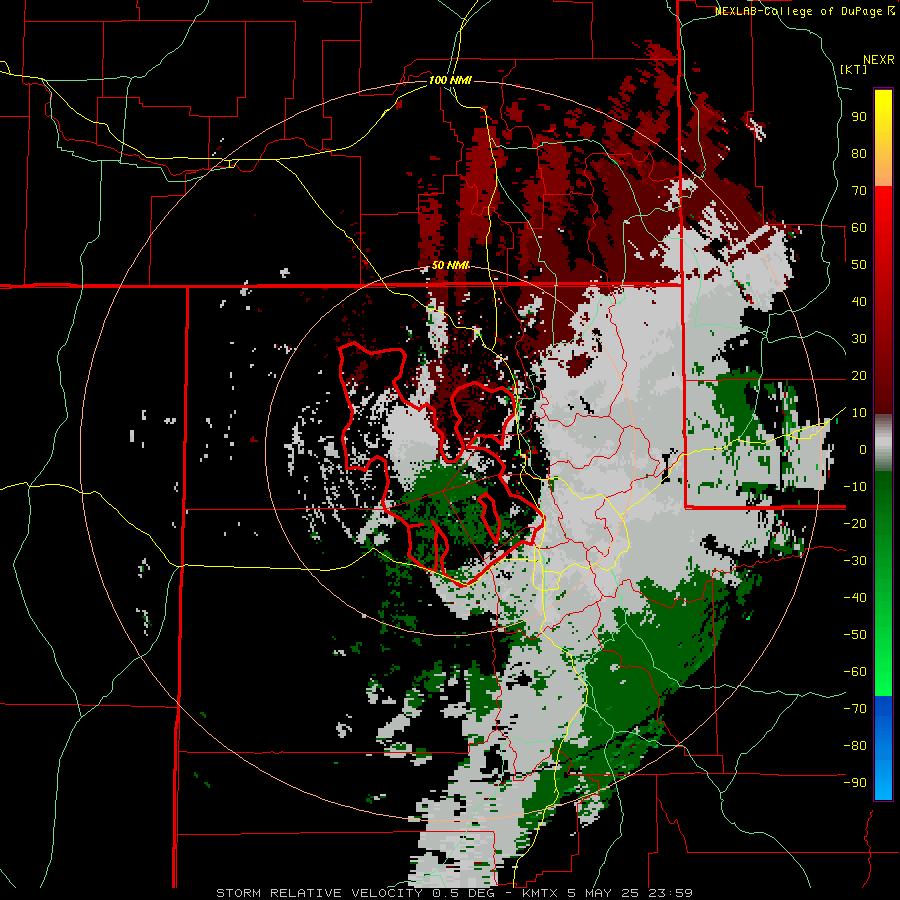Screen dimensions: 900x900
Task: Select the -30 value on velocity scale
Action: point(855,561)
